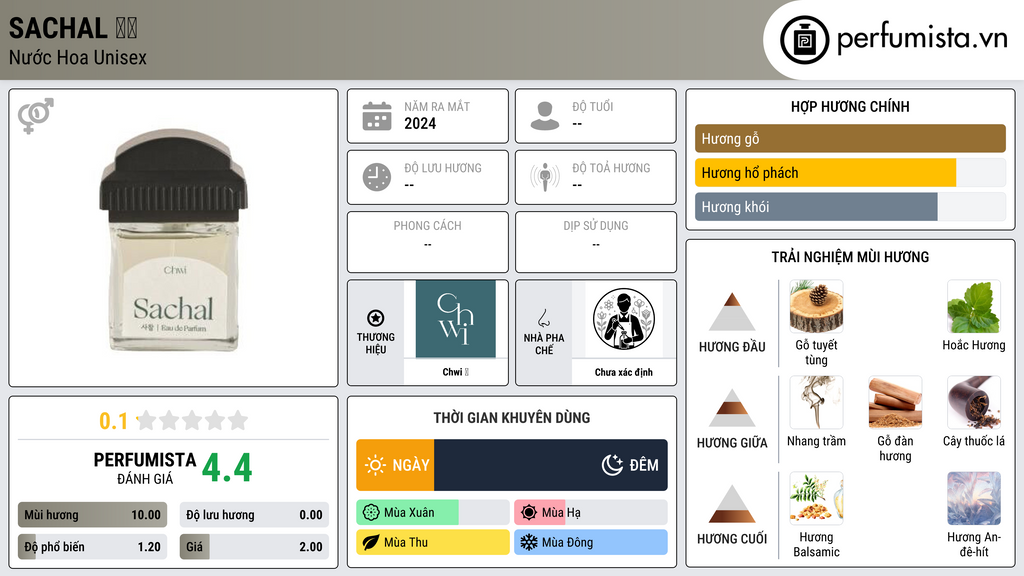Open the Nhang trầm note image

point(816,402)
